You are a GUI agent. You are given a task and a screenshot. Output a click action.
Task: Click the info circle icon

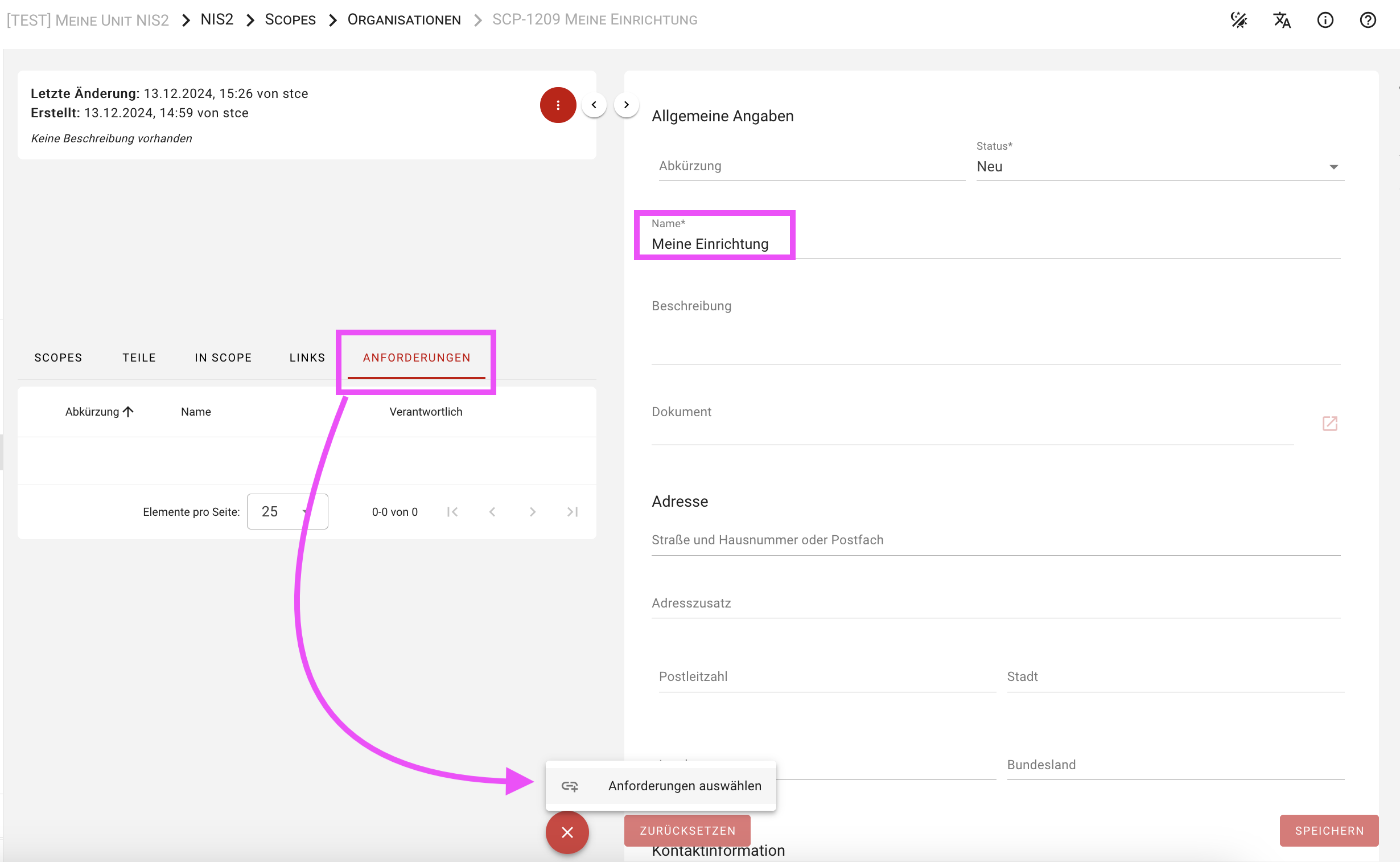[1325, 20]
